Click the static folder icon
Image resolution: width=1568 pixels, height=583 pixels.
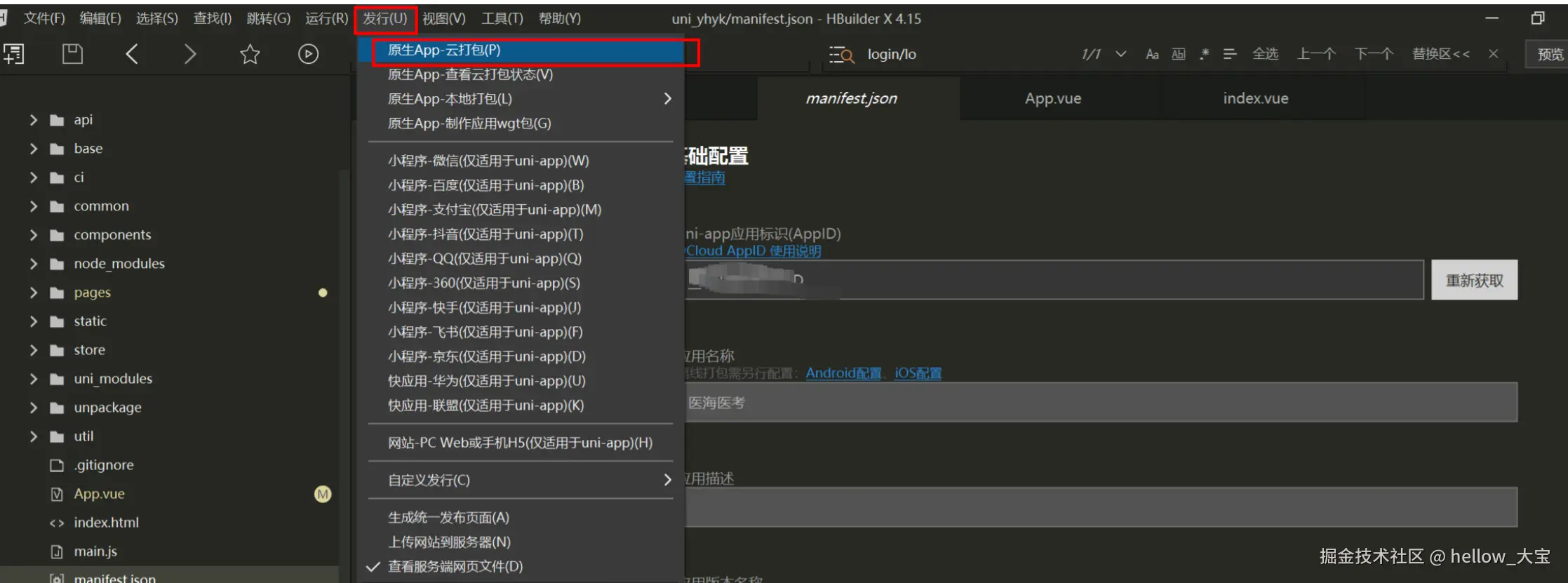coord(57,322)
